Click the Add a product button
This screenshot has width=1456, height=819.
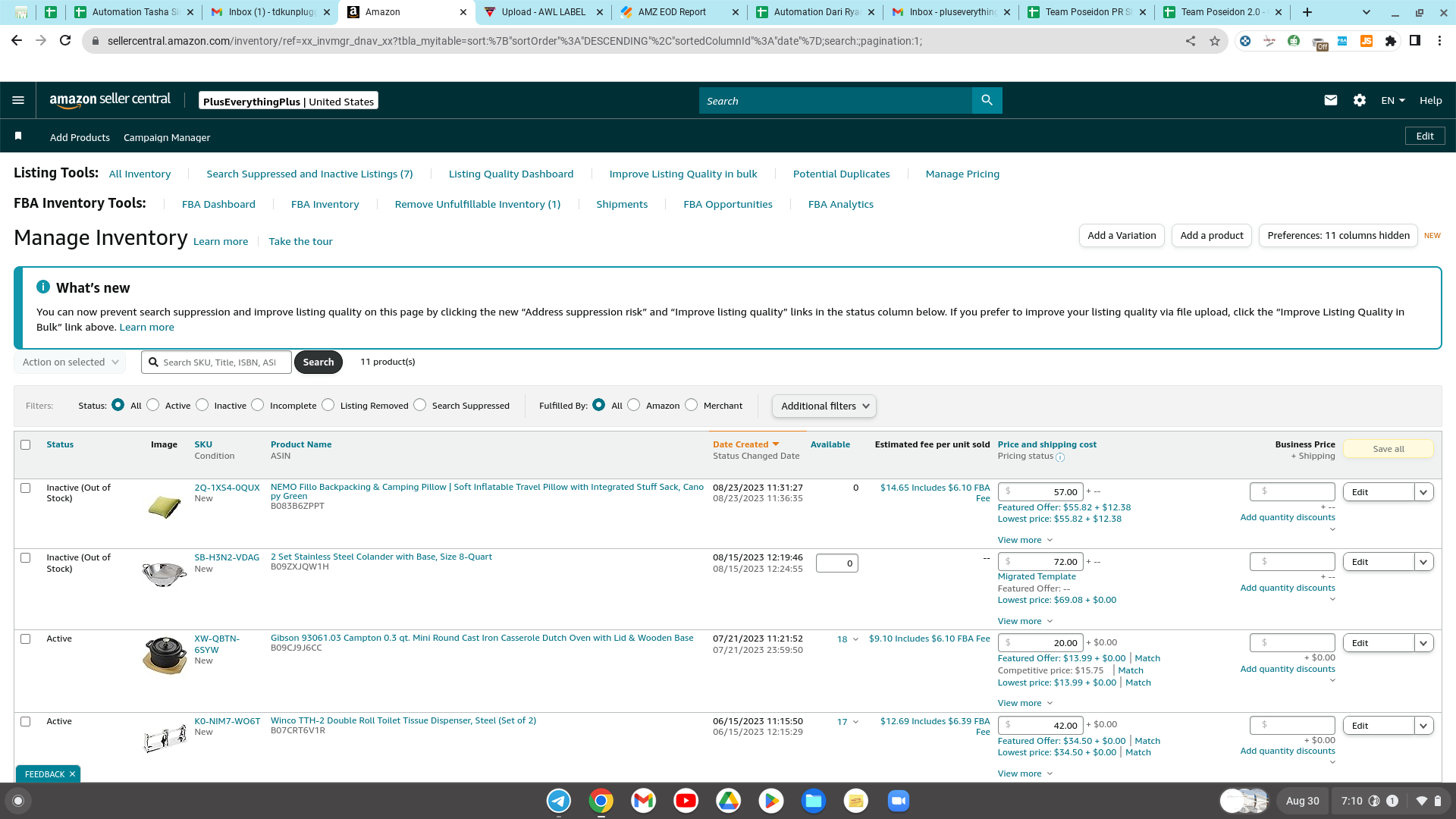point(1212,235)
